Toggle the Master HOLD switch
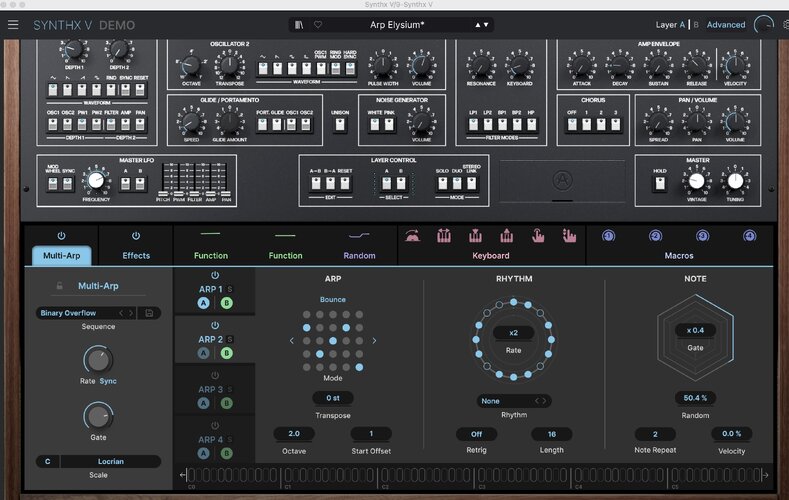The height and width of the screenshot is (500, 789). pyautogui.click(x=660, y=183)
